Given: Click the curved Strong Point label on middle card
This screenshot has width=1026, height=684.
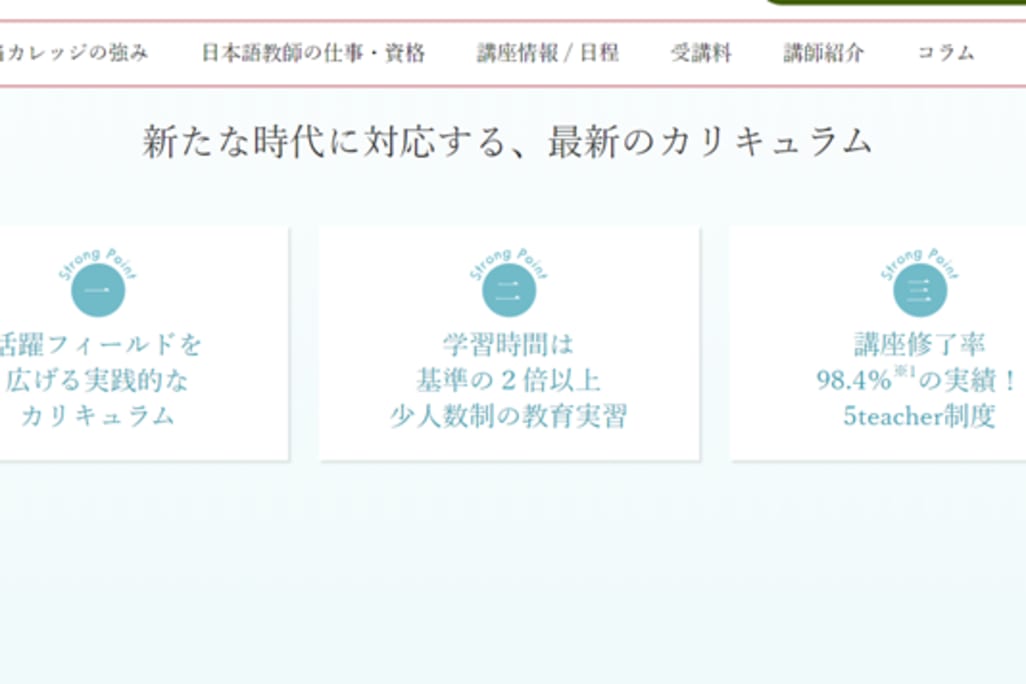Looking at the screenshot, I should click(x=508, y=260).
